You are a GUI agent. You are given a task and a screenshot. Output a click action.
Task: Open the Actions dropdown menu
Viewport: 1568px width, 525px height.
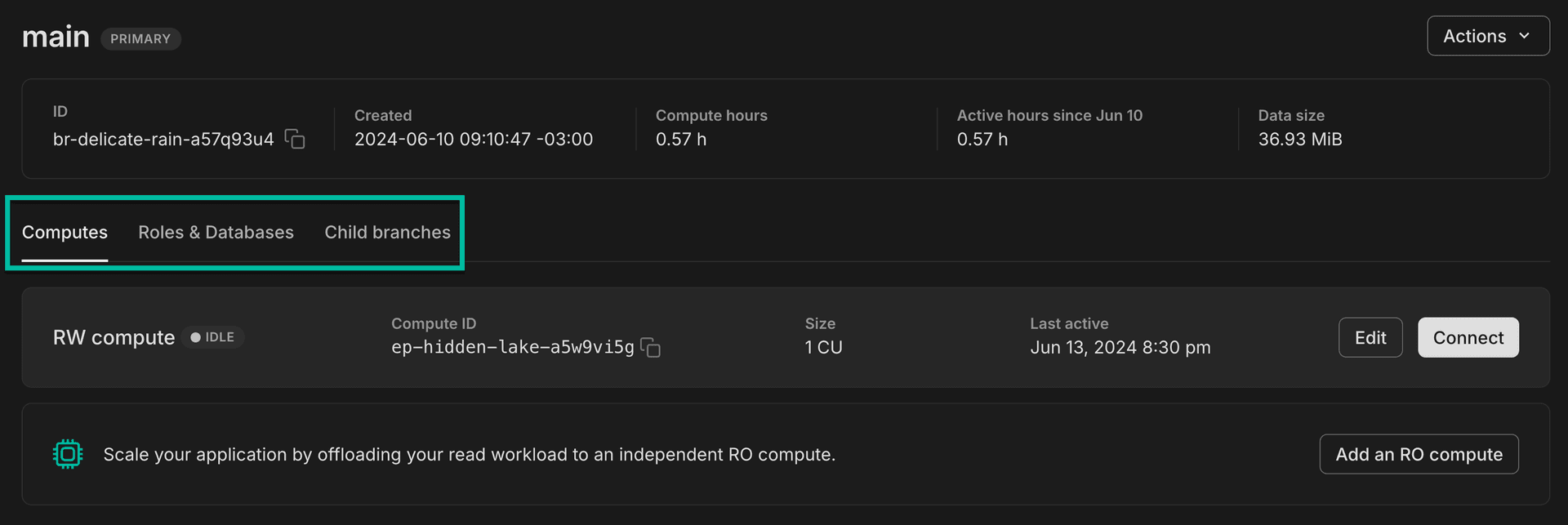coord(1487,36)
